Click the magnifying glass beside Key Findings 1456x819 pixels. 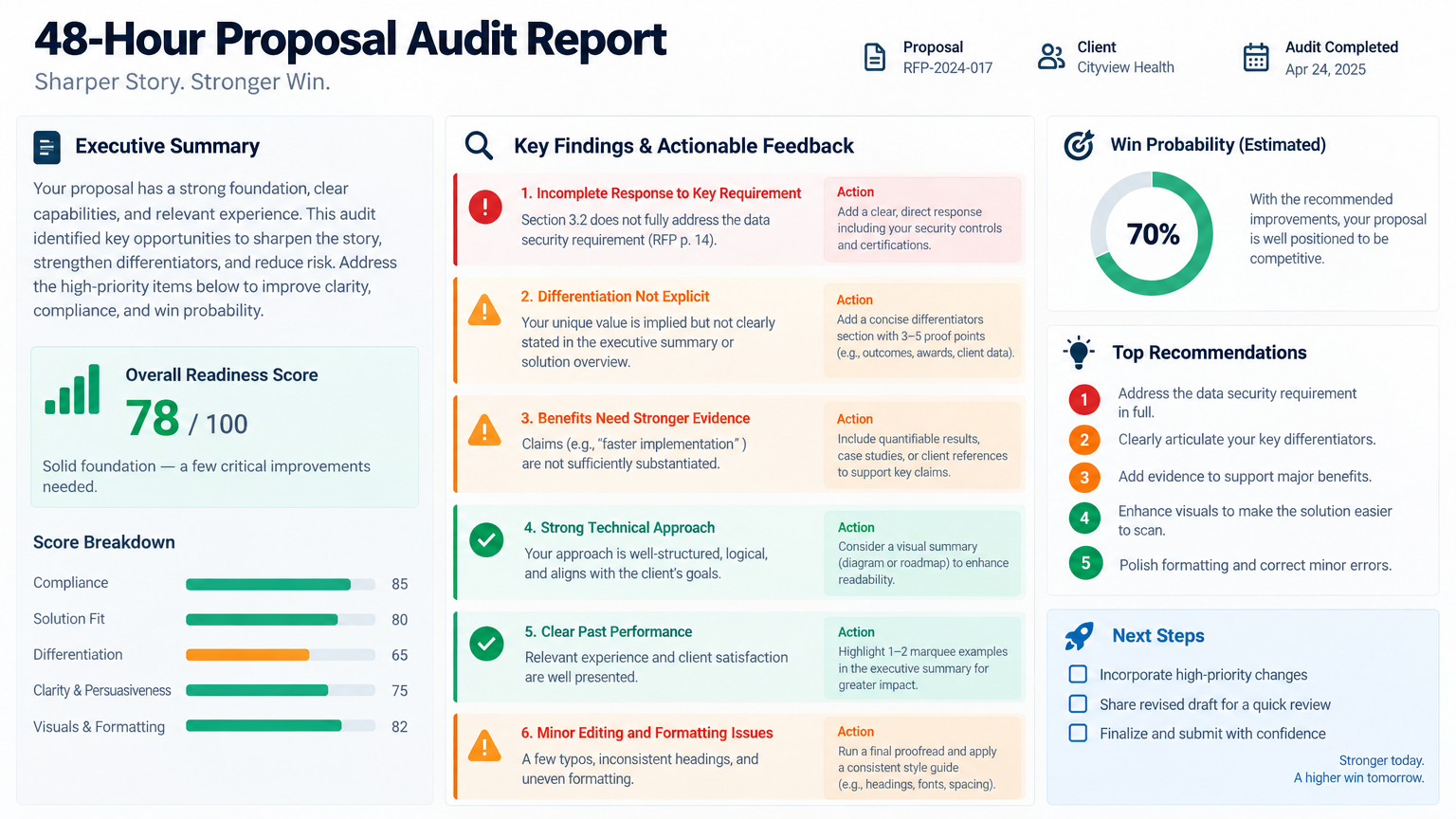pos(479,145)
